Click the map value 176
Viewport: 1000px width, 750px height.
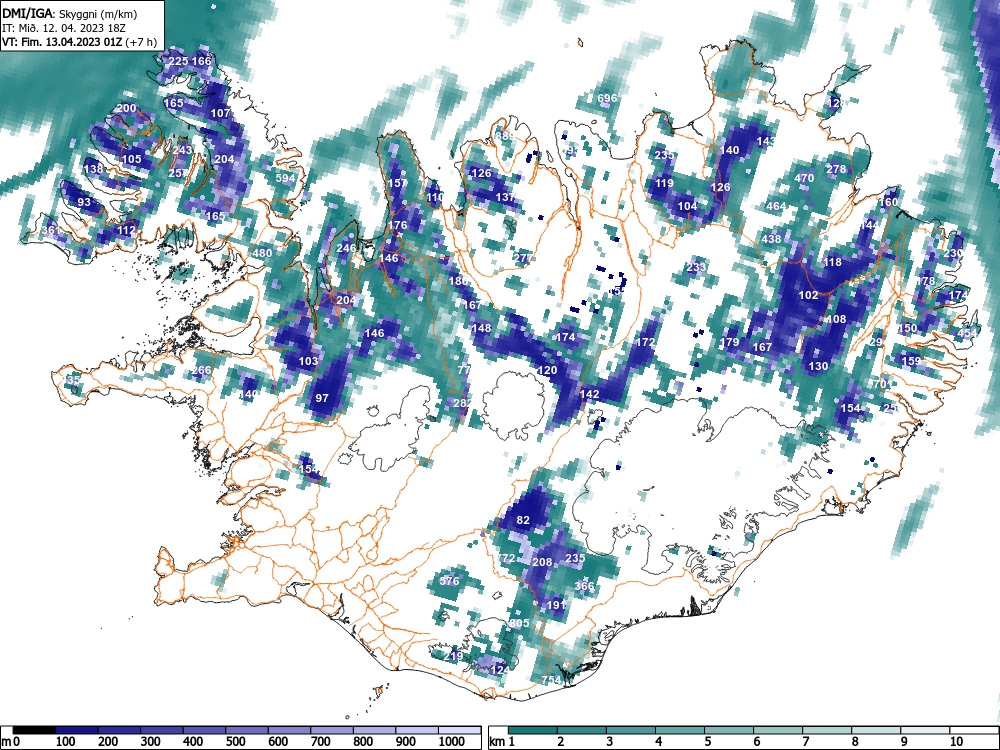(x=397, y=224)
